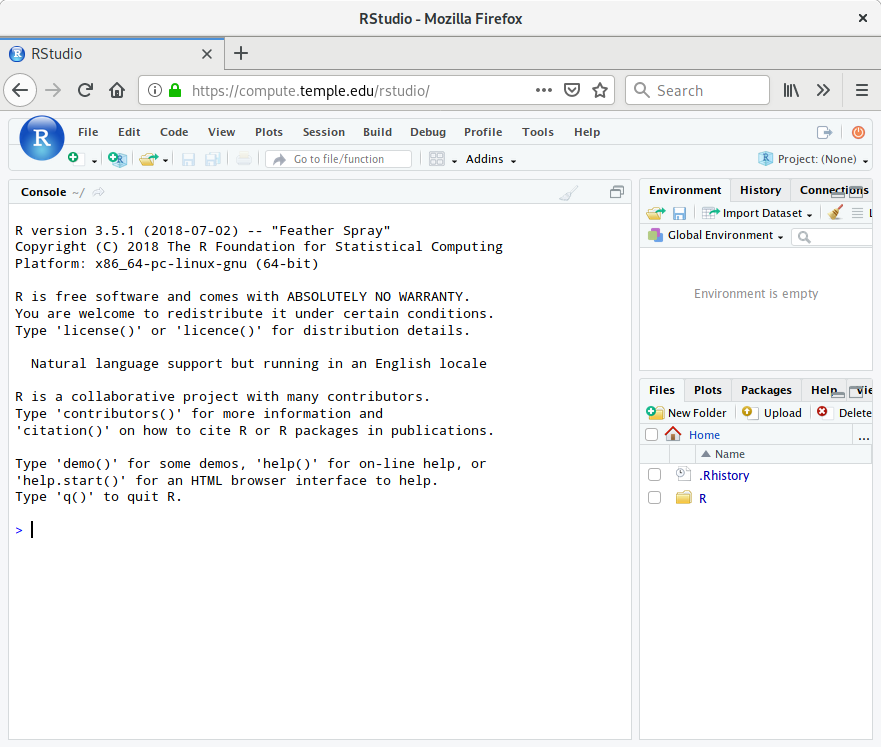Open the Build menu
Viewport: 881px width, 747px height.
point(377,132)
